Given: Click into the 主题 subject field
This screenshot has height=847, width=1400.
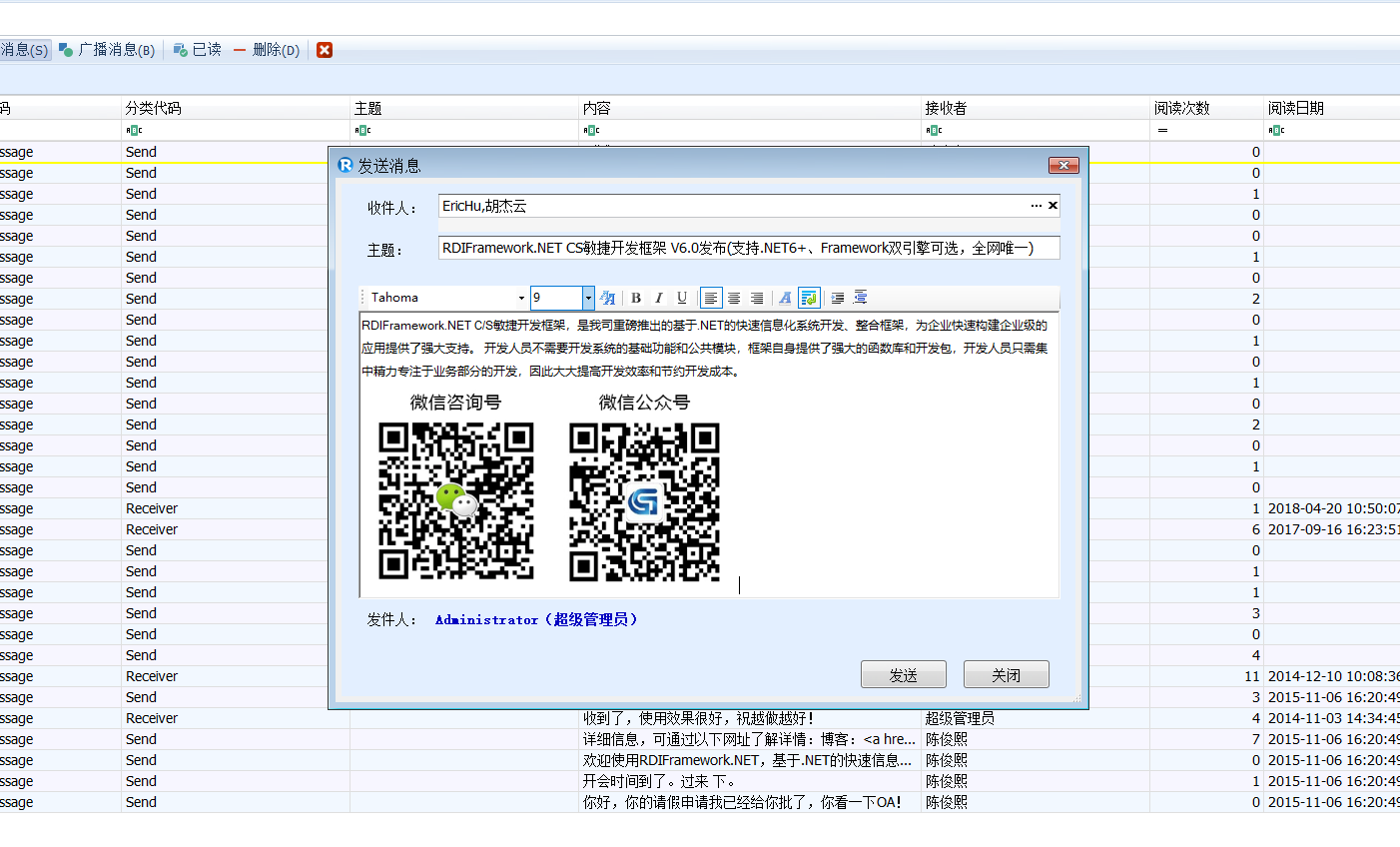Looking at the screenshot, I should tap(748, 248).
